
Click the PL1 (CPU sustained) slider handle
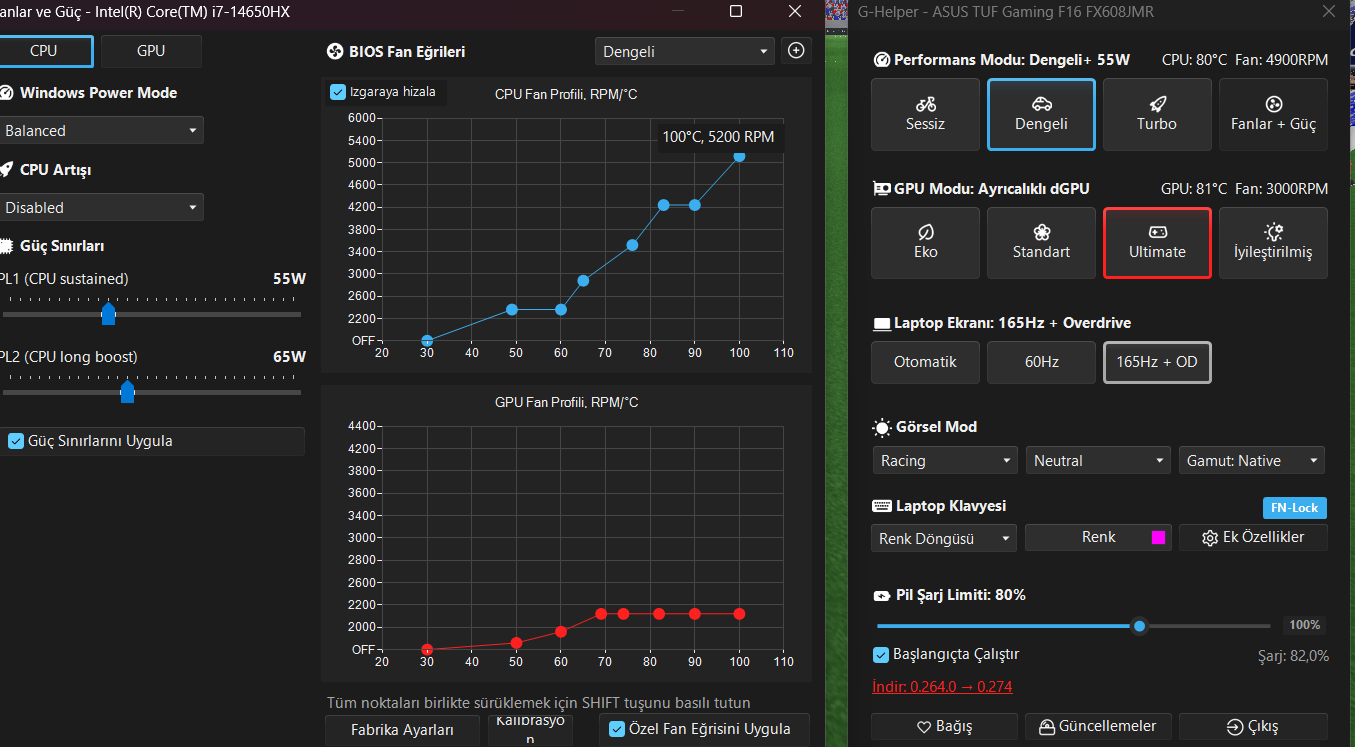[x=109, y=314]
